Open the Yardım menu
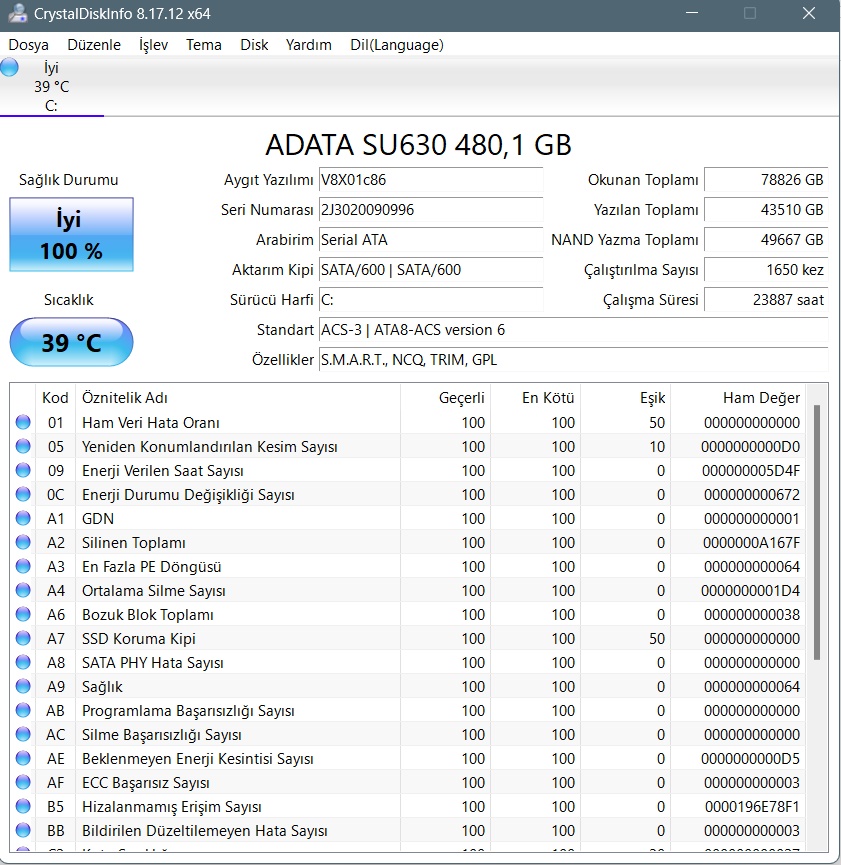This screenshot has width=841, height=865. tap(308, 45)
